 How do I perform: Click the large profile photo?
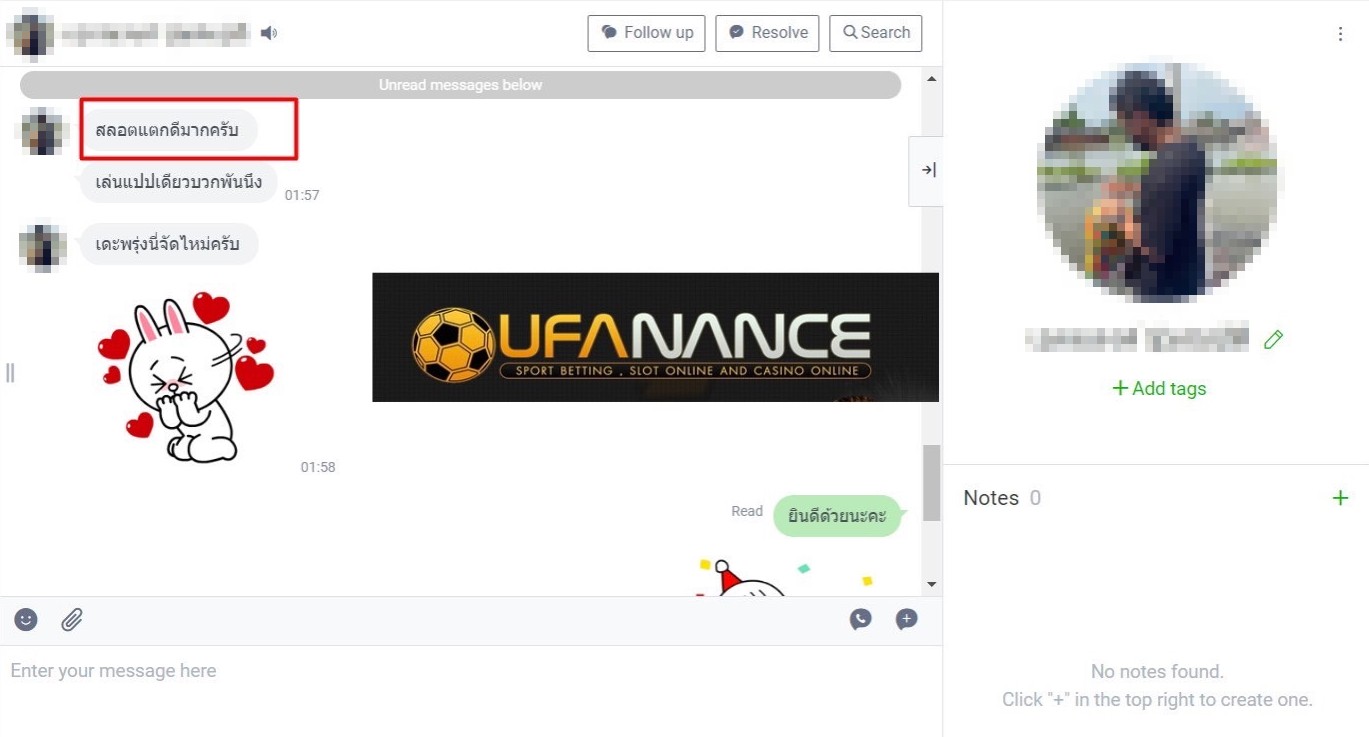click(x=1159, y=184)
